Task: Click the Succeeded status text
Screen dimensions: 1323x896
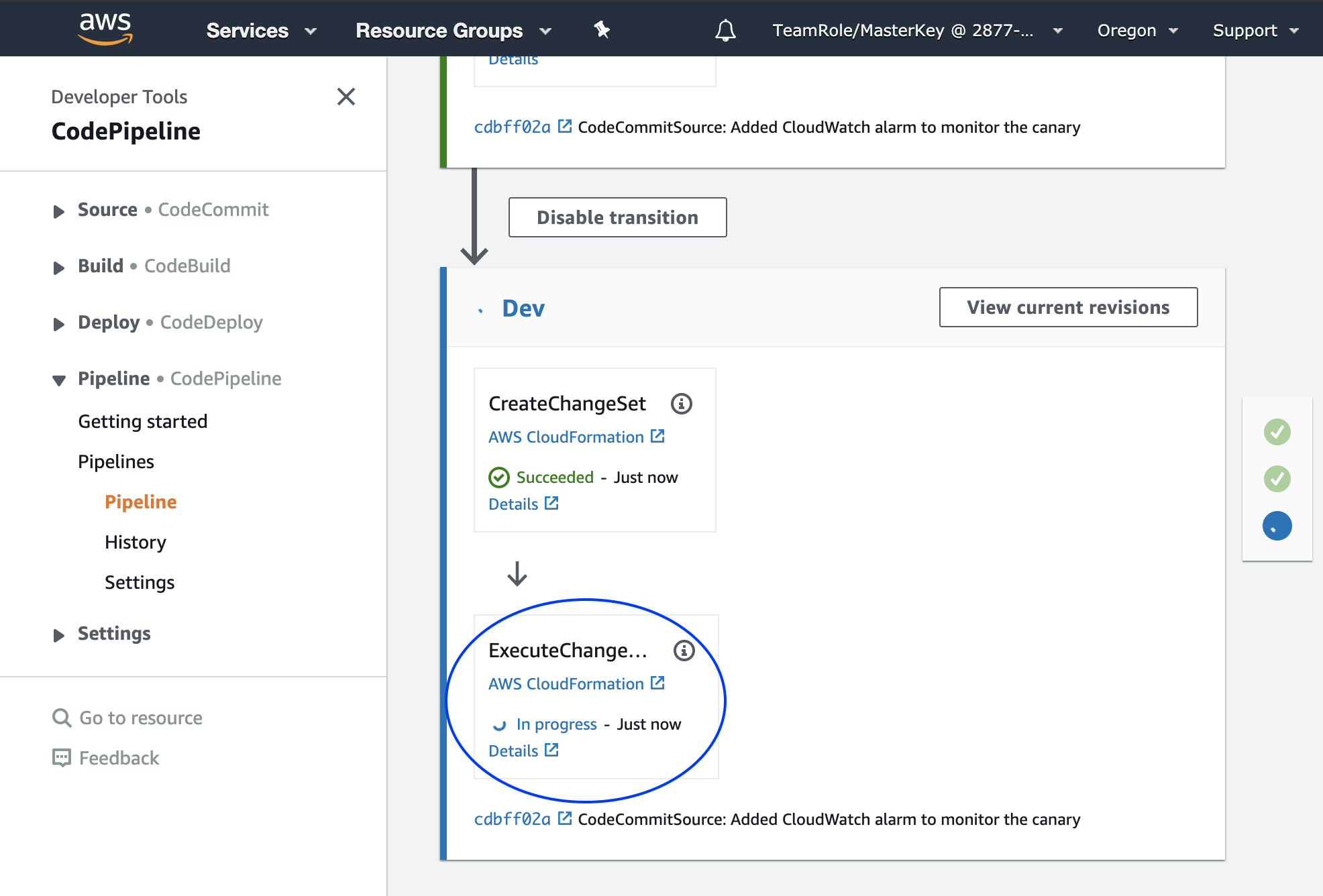Action: tap(555, 478)
